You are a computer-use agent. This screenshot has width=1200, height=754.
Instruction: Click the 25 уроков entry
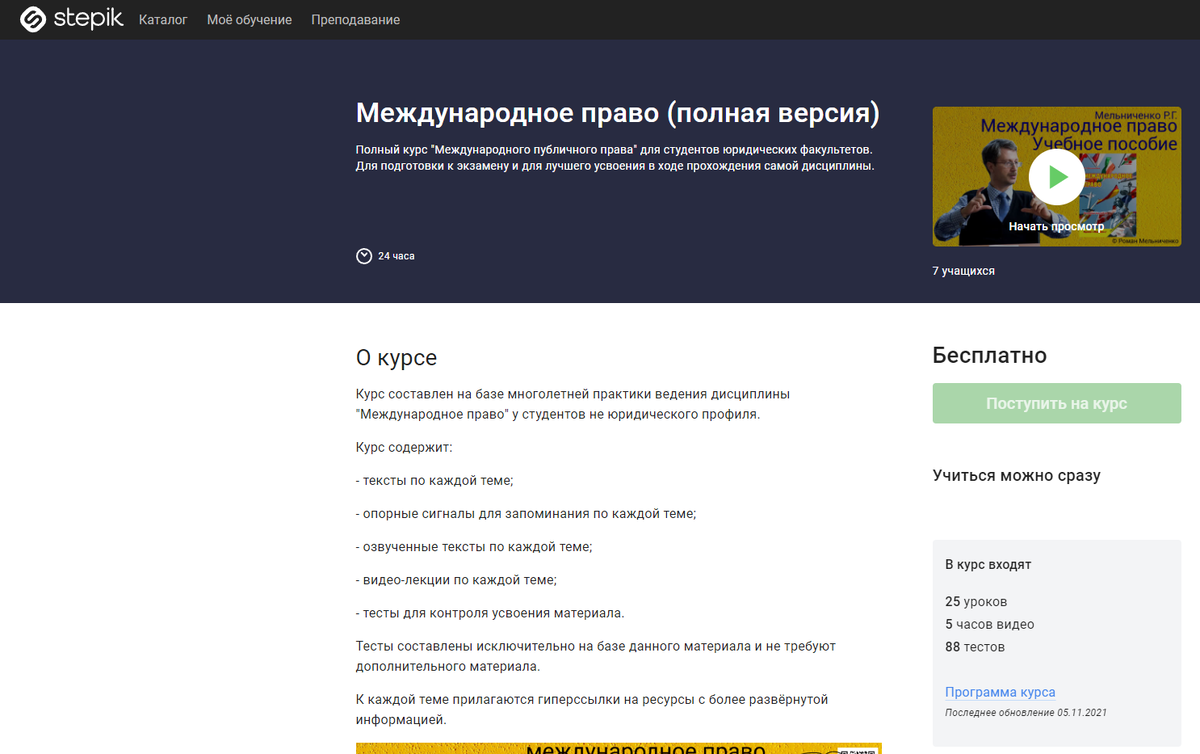(976, 602)
